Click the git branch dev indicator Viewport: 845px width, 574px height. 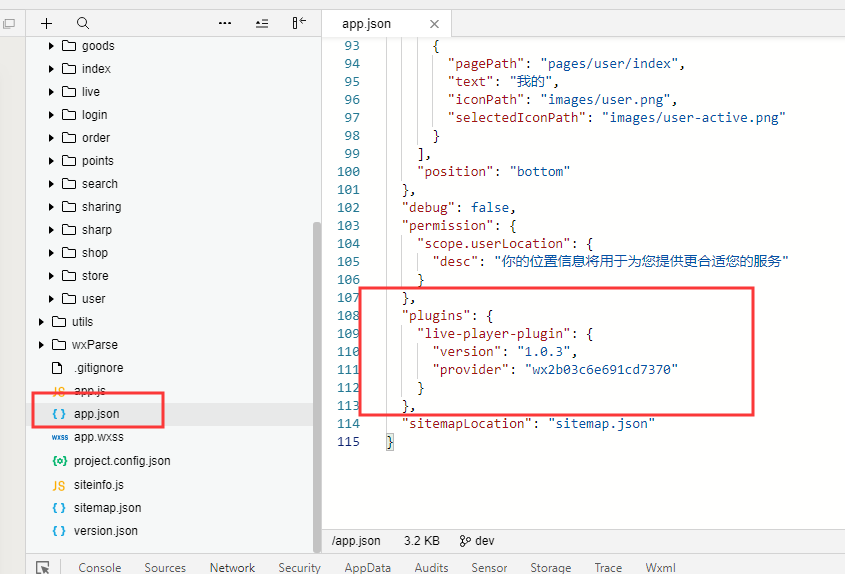point(477,540)
